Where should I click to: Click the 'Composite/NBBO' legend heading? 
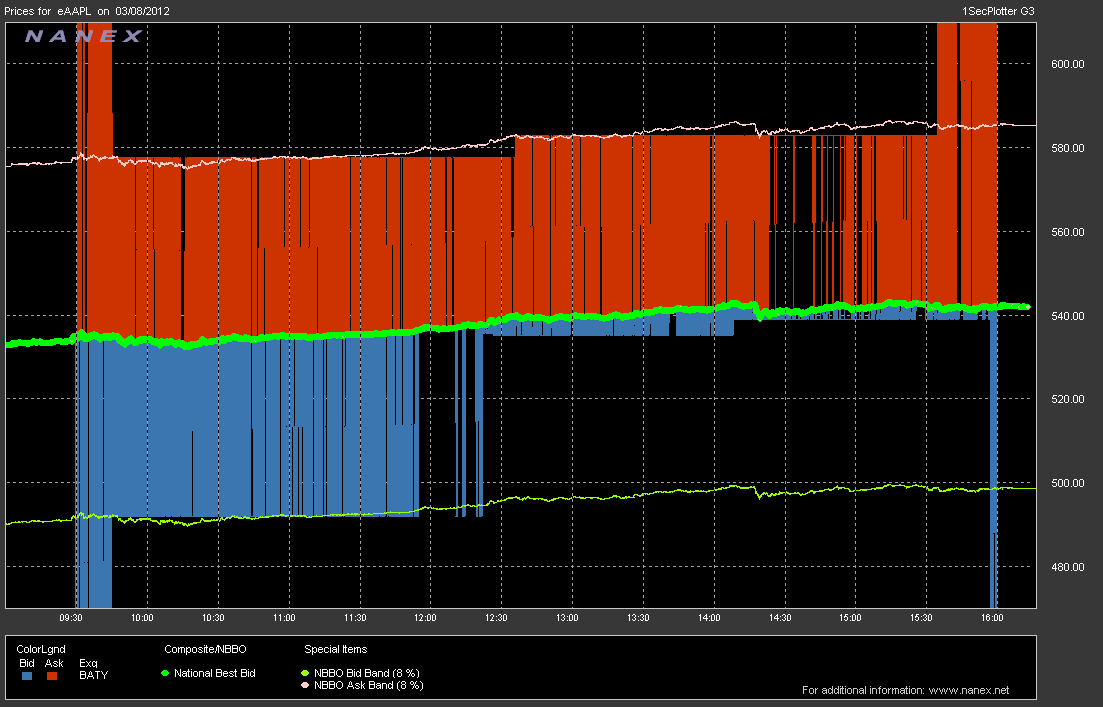point(205,649)
